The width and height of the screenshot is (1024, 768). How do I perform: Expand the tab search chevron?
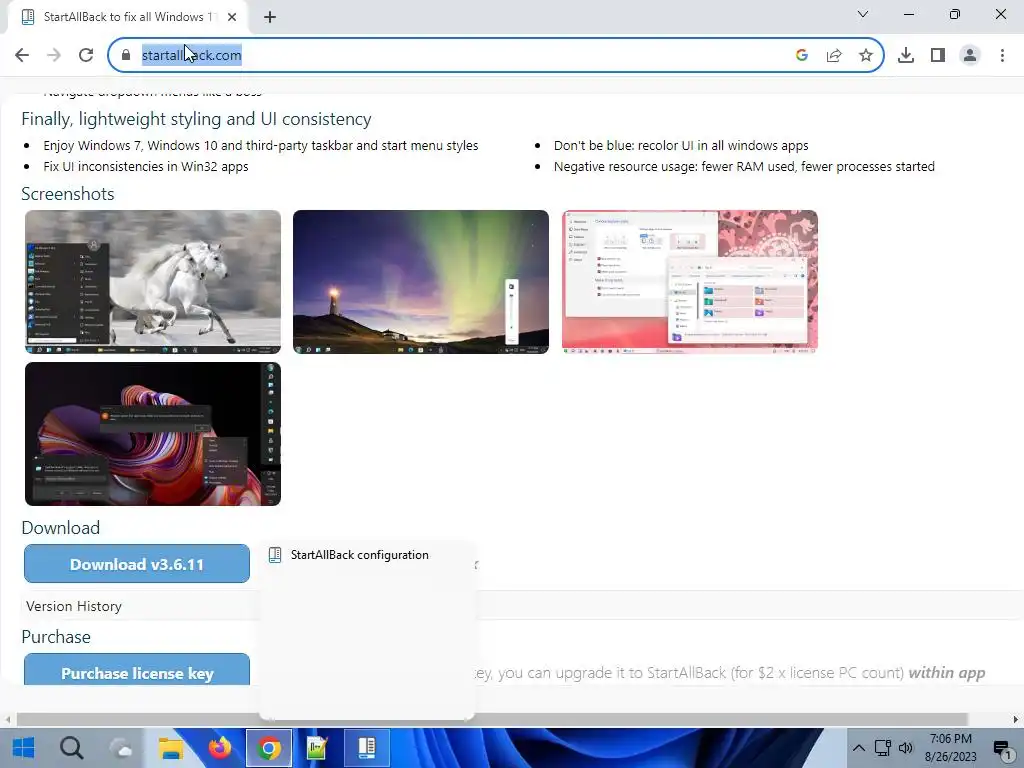coord(863,14)
